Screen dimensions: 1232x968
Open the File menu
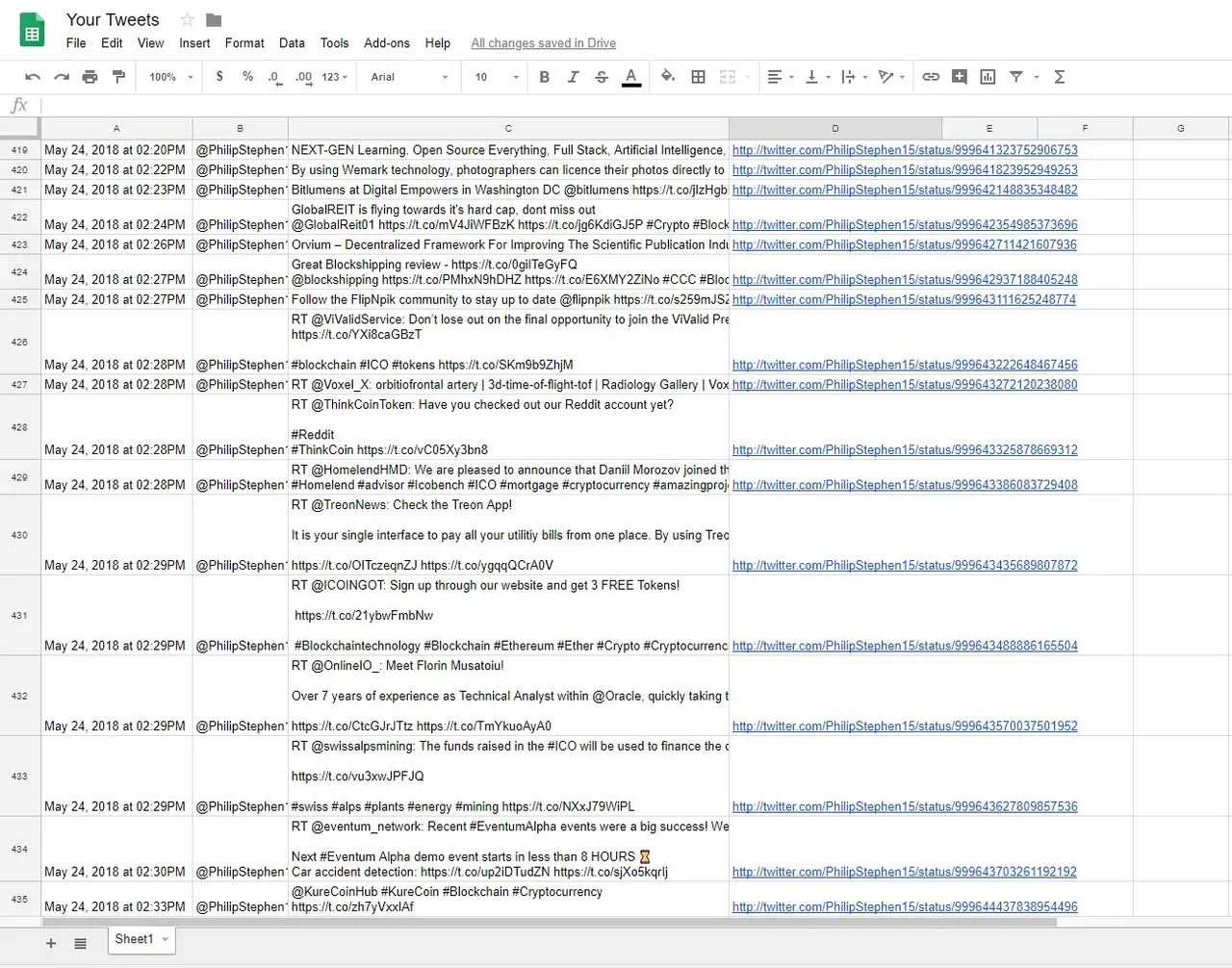tap(76, 43)
